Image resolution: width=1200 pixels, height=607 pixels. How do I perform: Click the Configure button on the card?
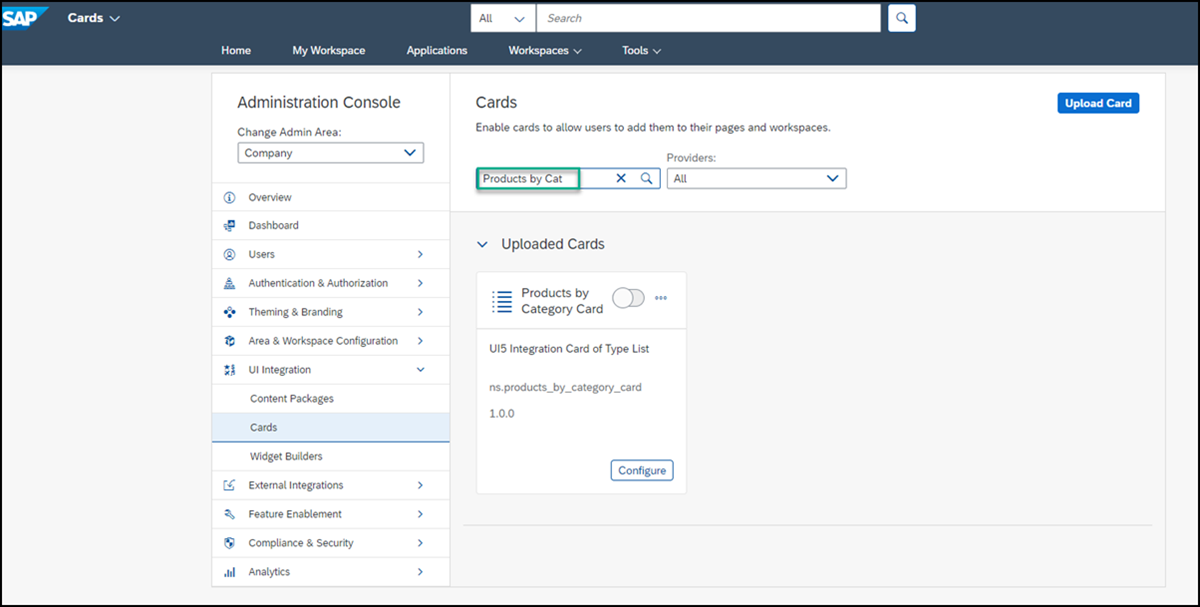coord(642,470)
